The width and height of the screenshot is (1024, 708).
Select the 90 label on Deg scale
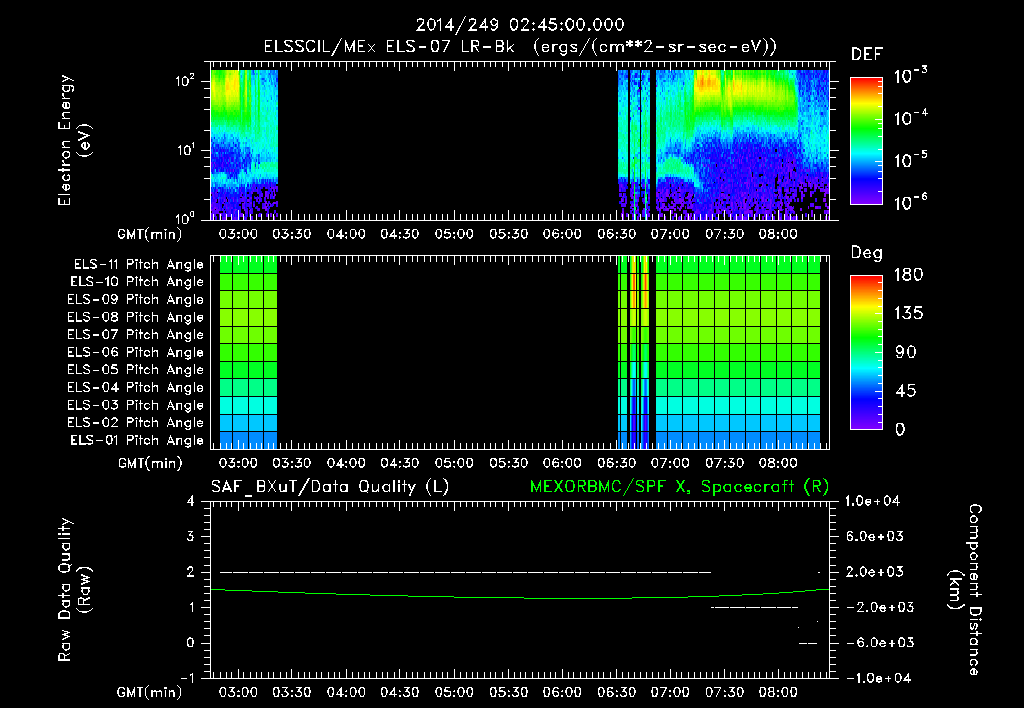[x=906, y=352]
